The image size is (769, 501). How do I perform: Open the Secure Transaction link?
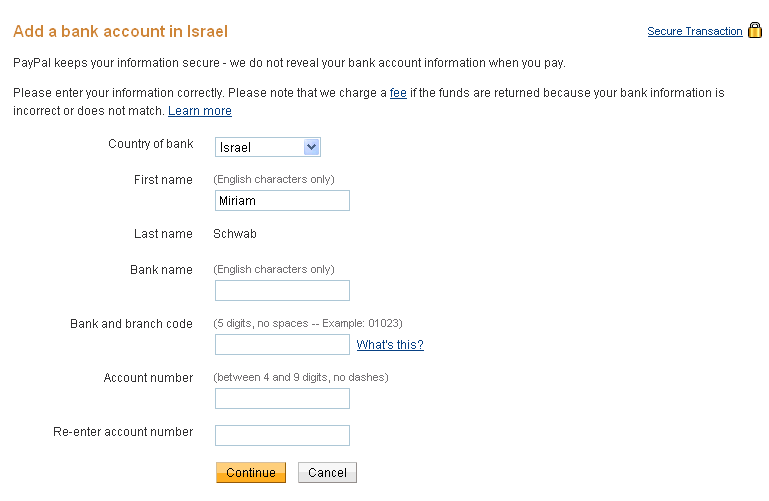(694, 32)
